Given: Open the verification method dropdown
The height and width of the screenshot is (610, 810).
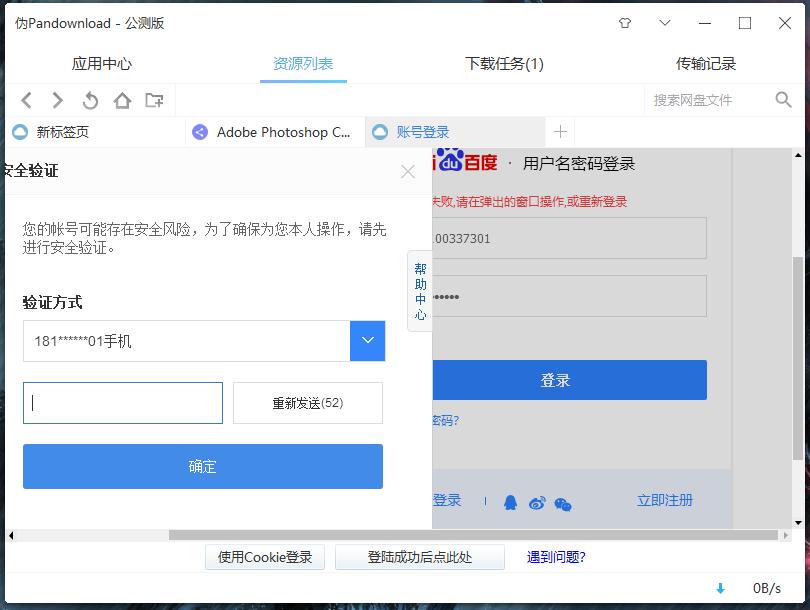Looking at the screenshot, I should click(x=368, y=341).
